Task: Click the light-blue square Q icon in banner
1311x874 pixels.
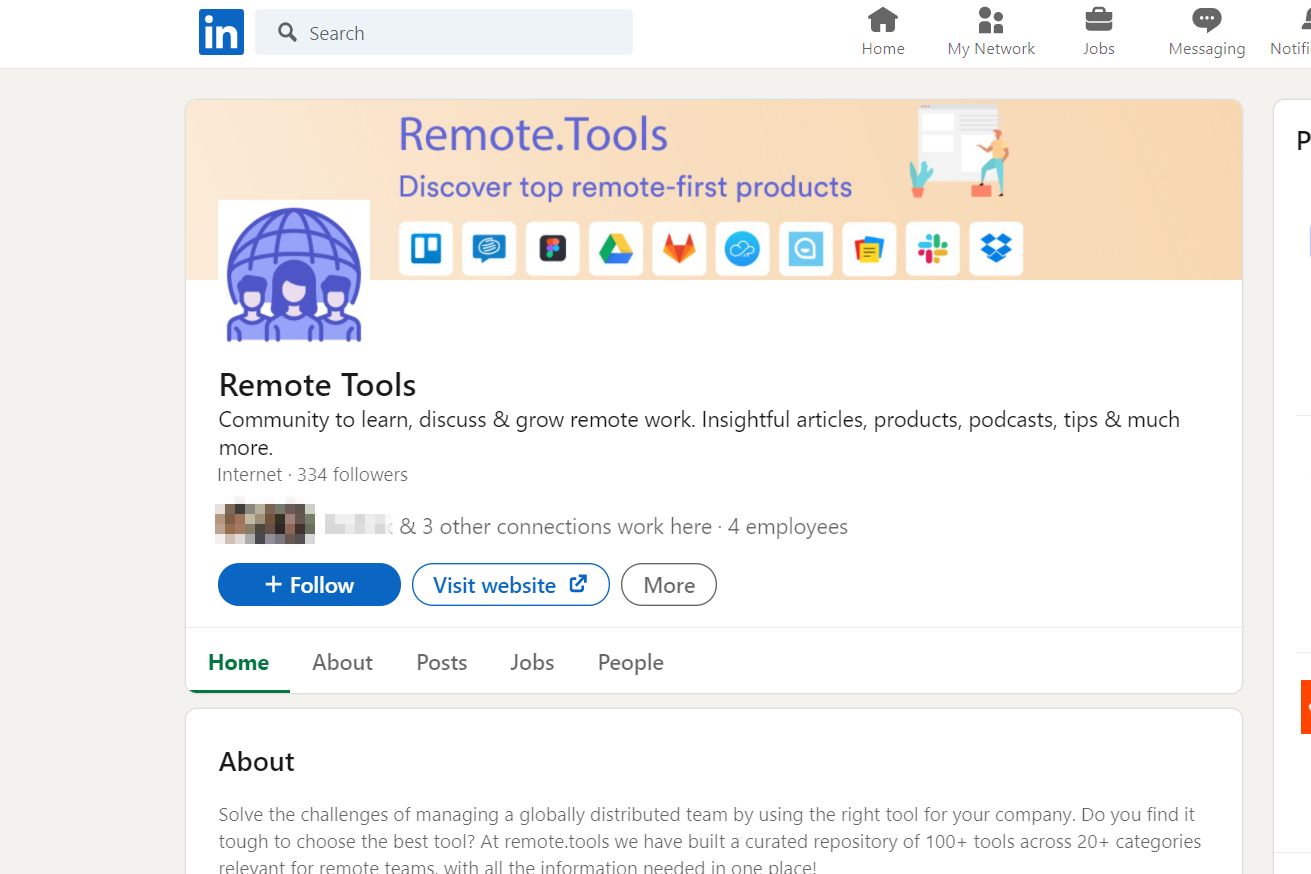Action: pos(806,249)
